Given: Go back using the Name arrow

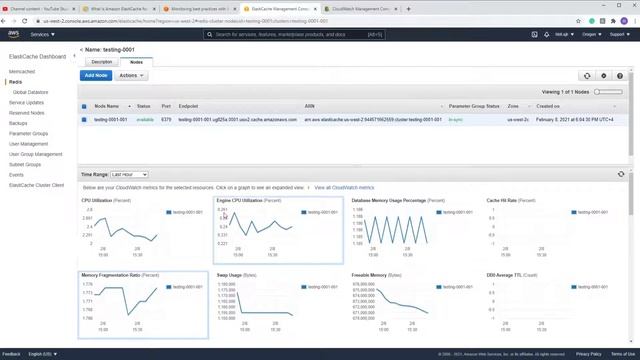Looking at the screenshot, I should [81, 50].
